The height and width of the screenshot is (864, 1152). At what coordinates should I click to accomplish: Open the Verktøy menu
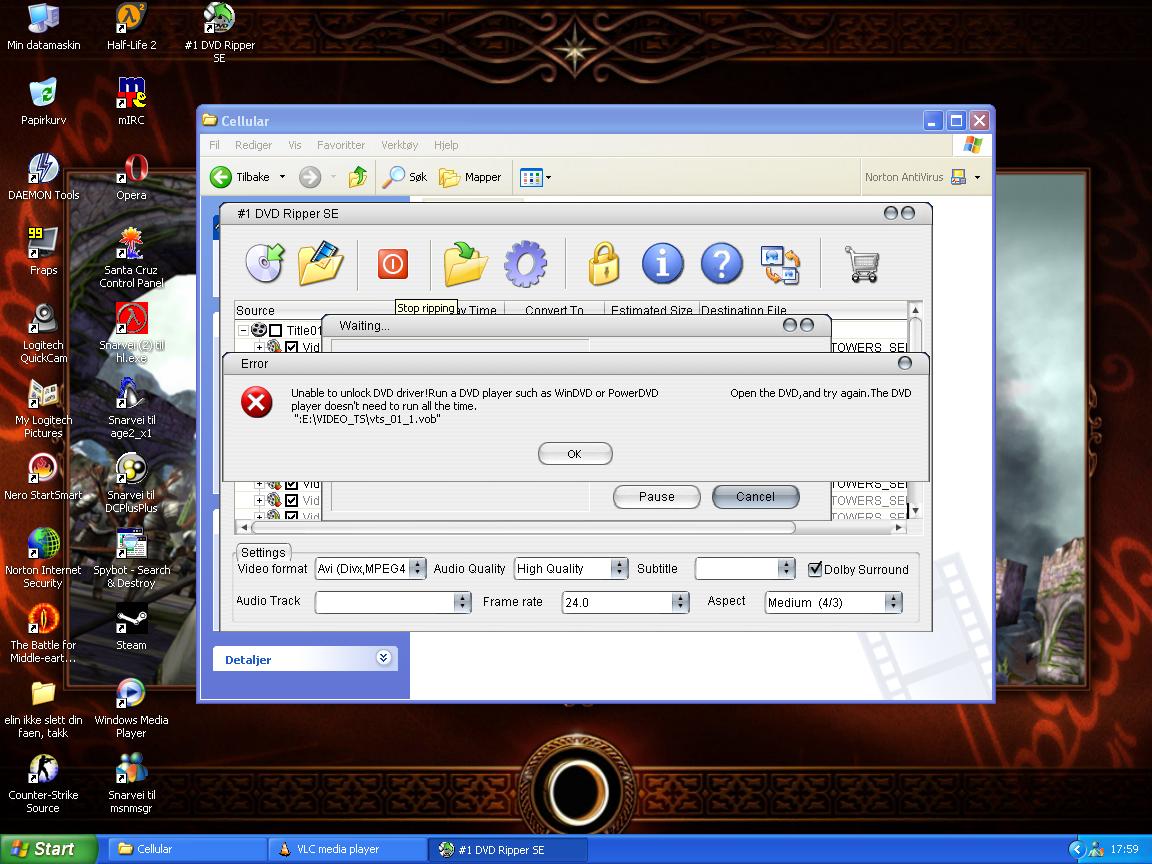400,145
